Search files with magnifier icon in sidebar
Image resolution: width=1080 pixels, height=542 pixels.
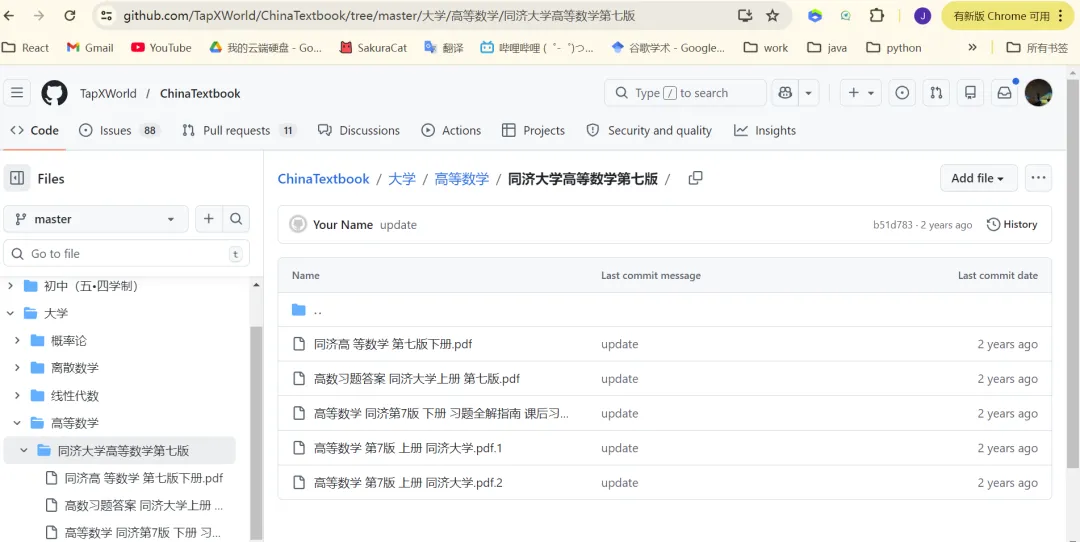pyautogui.click(x=236, y=219)
